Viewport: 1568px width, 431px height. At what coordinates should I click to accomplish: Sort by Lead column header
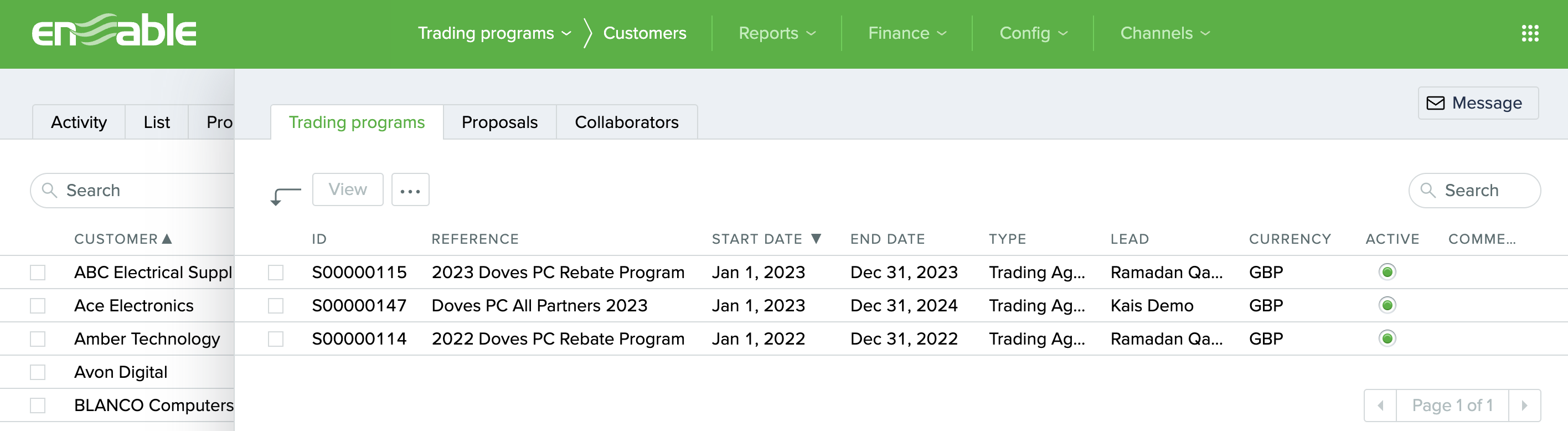(x=1129, y=239)
